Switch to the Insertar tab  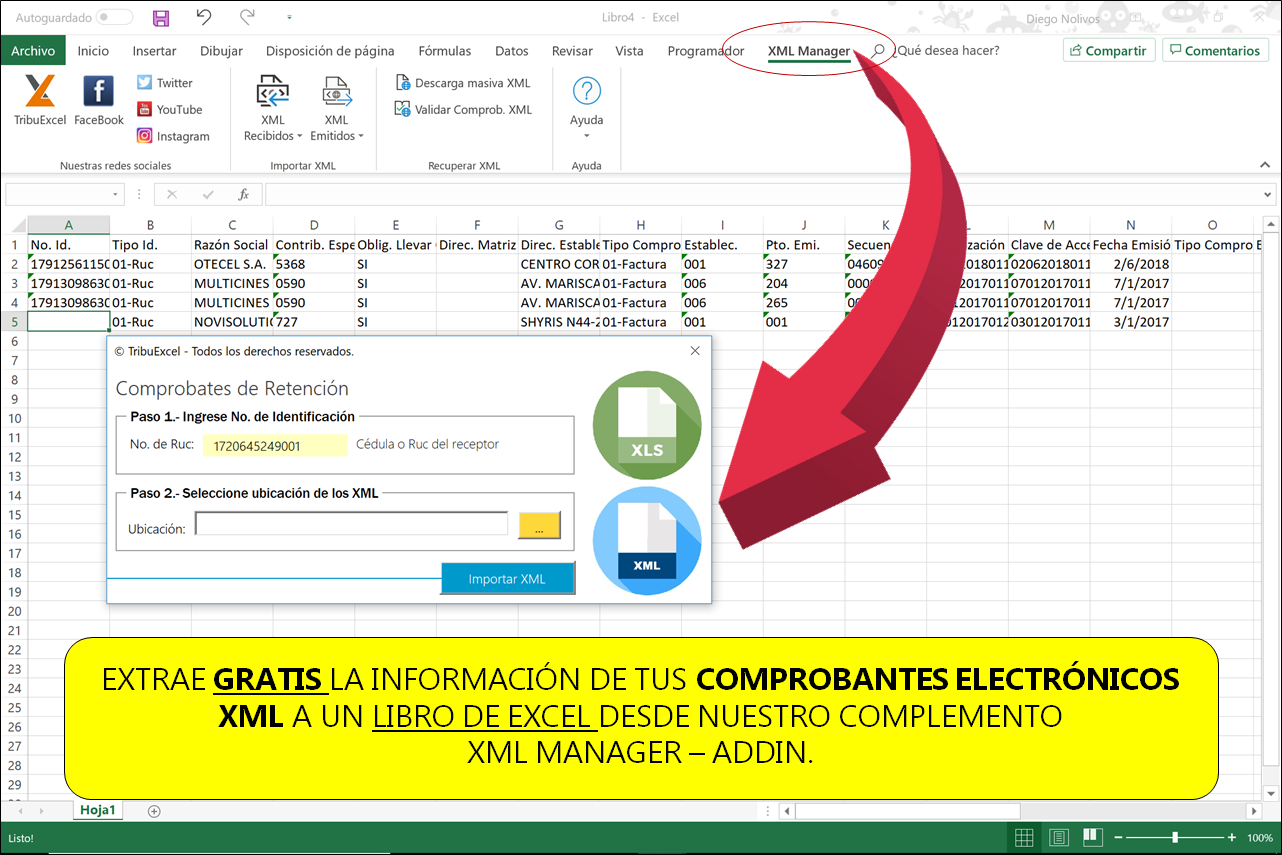[155, 51]
